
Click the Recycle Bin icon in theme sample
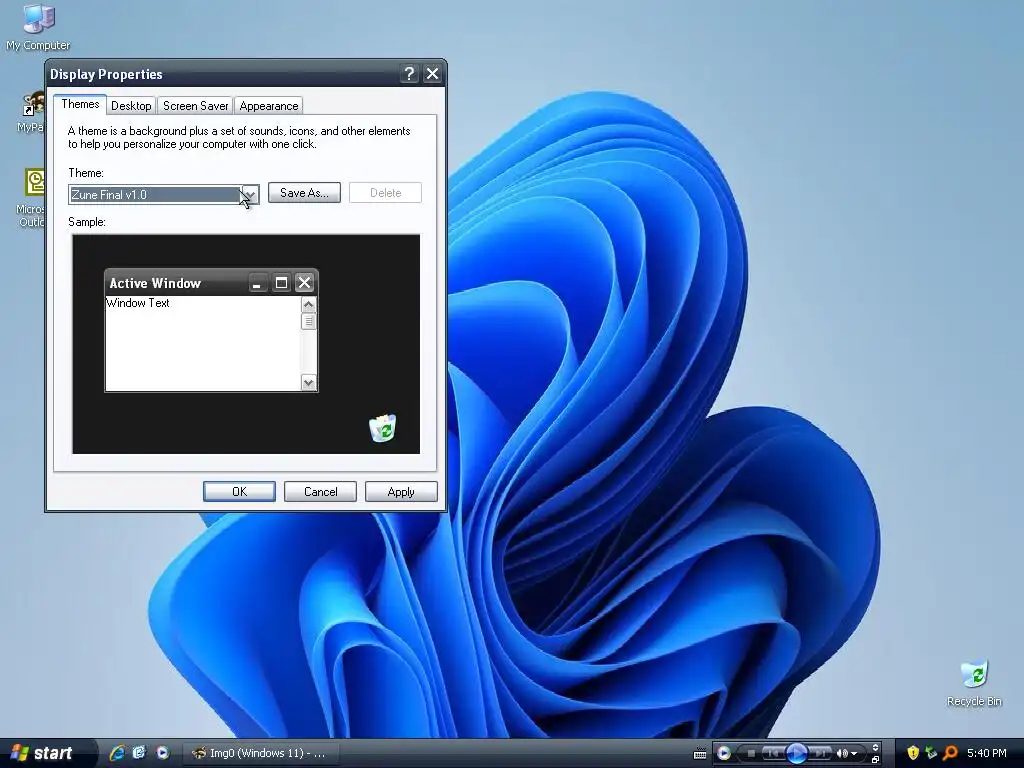coord(383,428)
